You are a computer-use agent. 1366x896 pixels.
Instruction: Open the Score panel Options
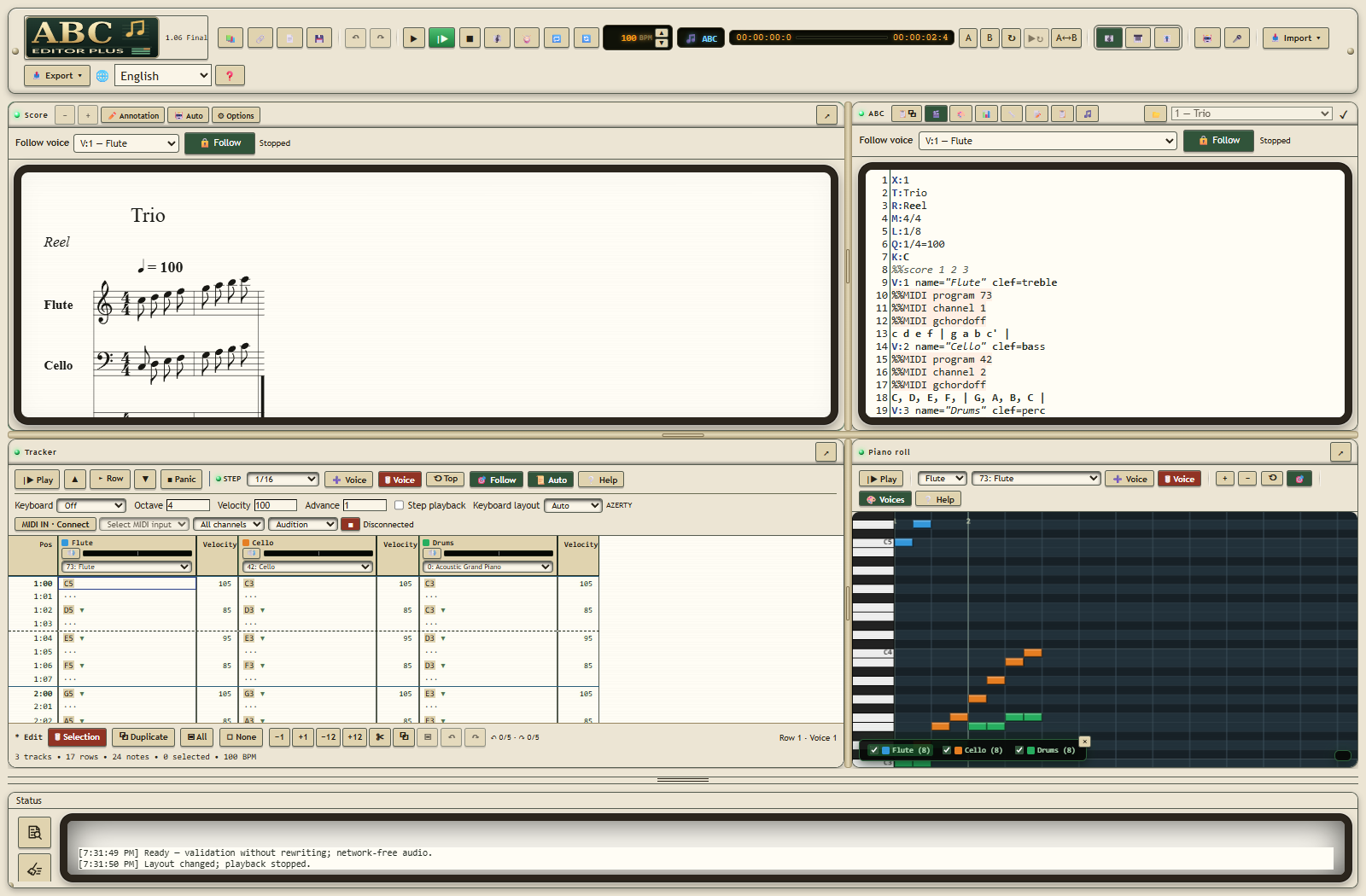coord(236,115)
